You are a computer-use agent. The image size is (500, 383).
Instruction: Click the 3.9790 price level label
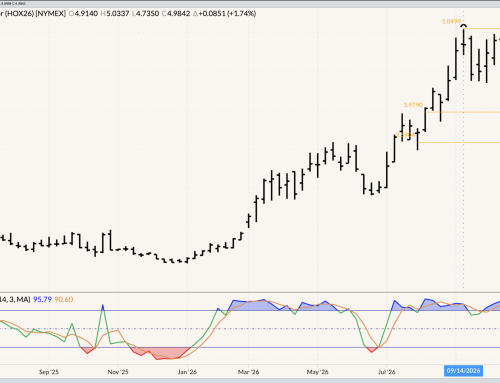click(413, 105)
